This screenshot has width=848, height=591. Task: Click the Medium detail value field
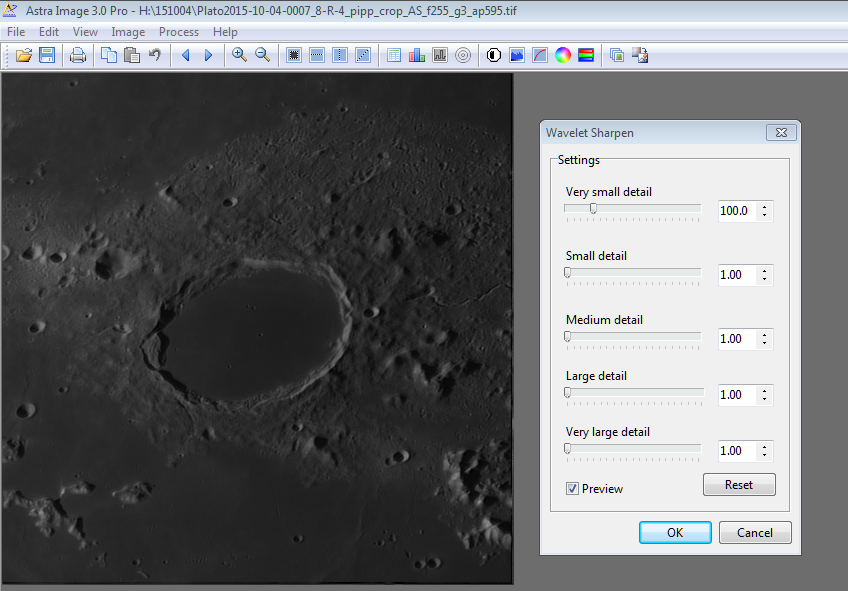737,338
